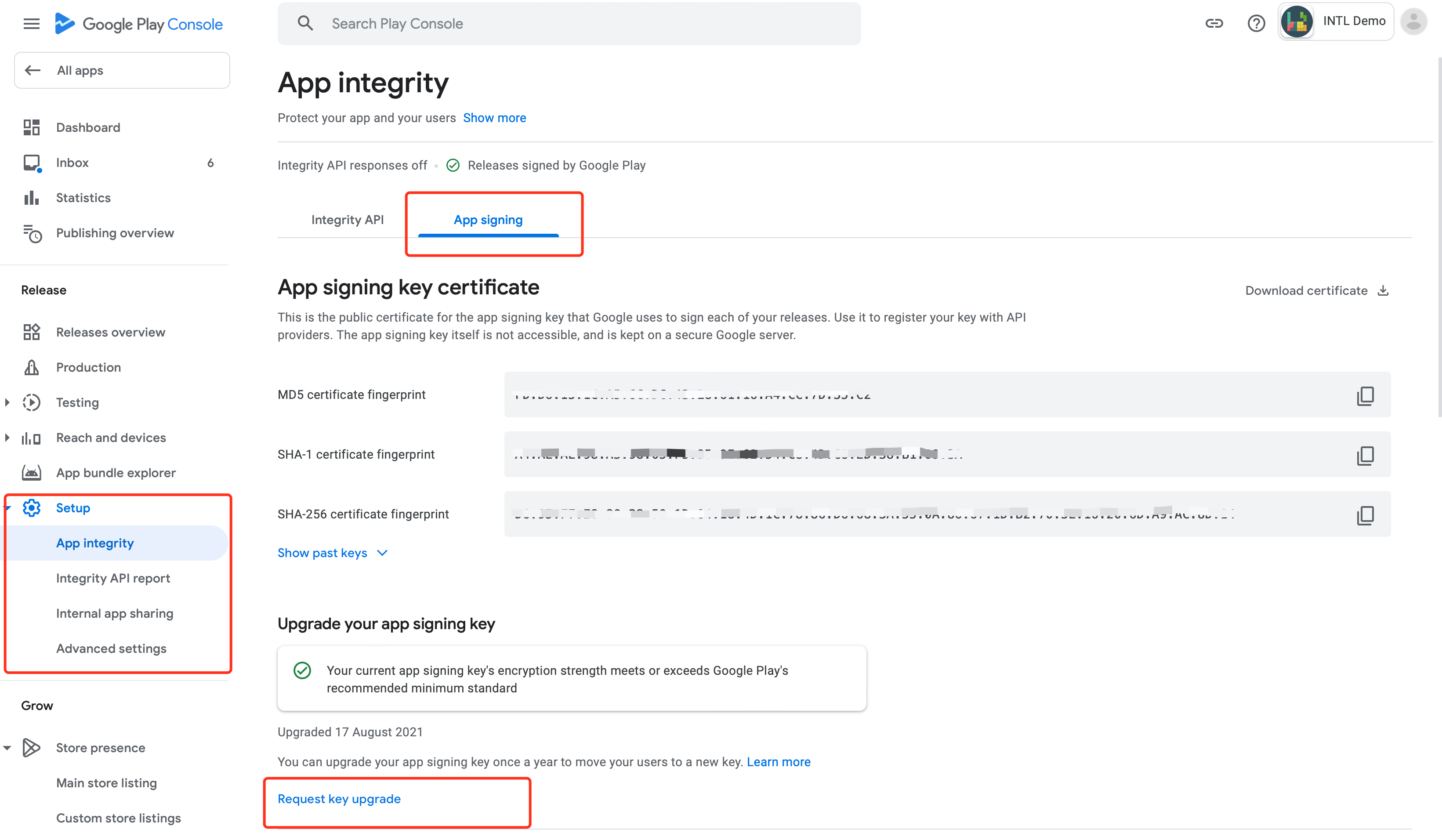The image size is (1442, 840).
Task: Click Request key upgrade
Action: pyautogui.click(x=339, y=799)
